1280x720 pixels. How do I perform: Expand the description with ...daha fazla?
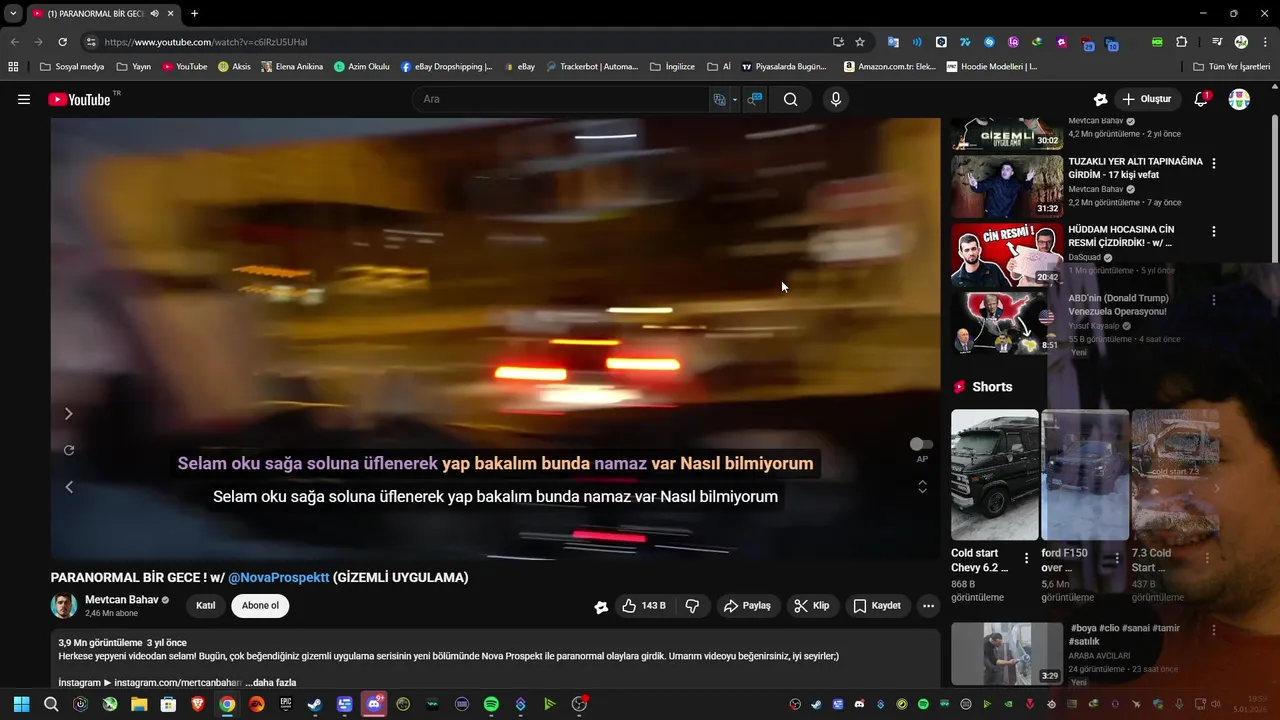point(271,683)
